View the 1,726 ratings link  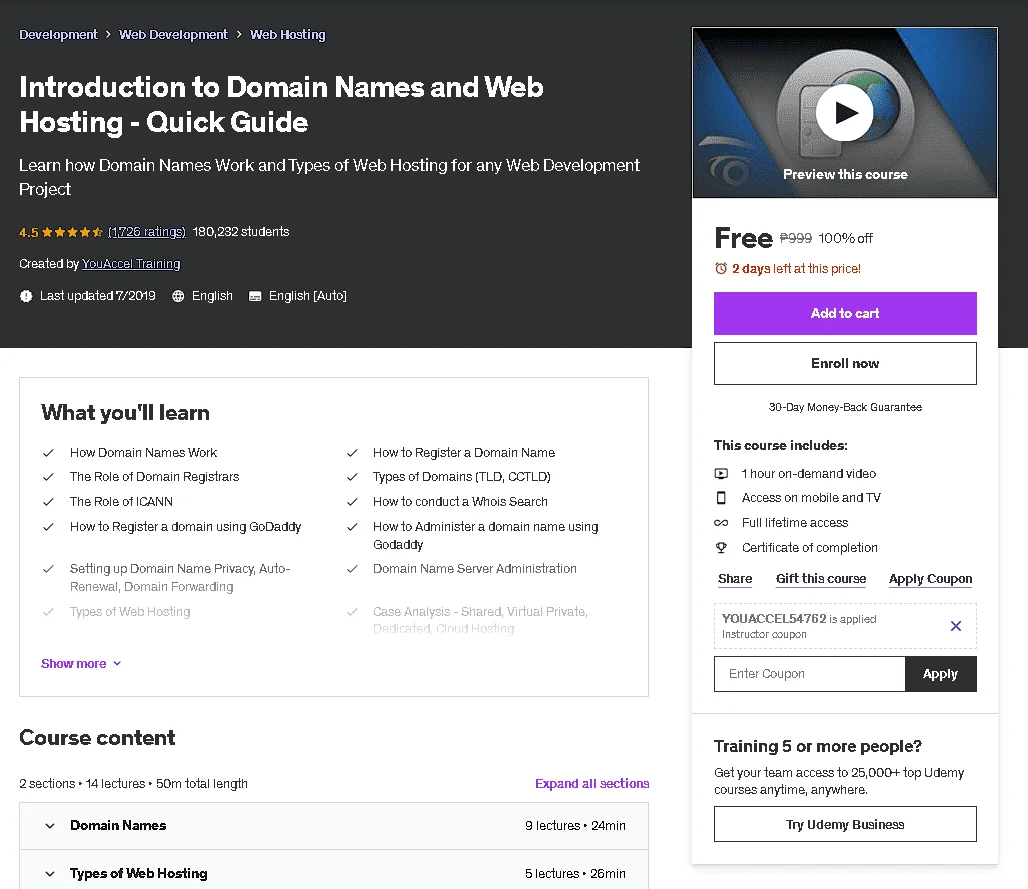[147, 232]
